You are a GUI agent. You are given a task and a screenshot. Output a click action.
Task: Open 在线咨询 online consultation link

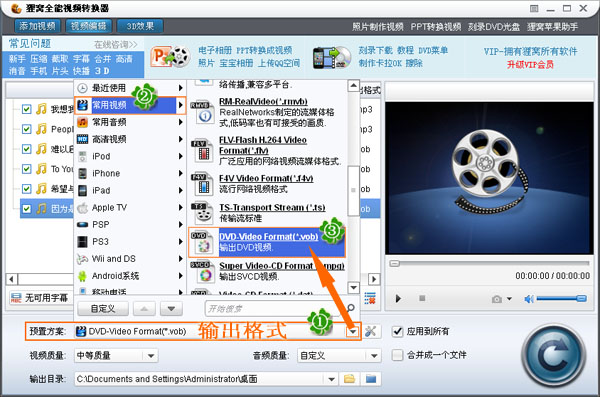pos(115,45)
